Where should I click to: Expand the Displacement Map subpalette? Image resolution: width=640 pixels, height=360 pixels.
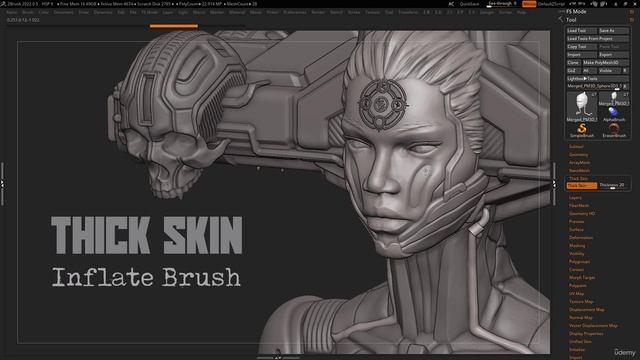587,309
